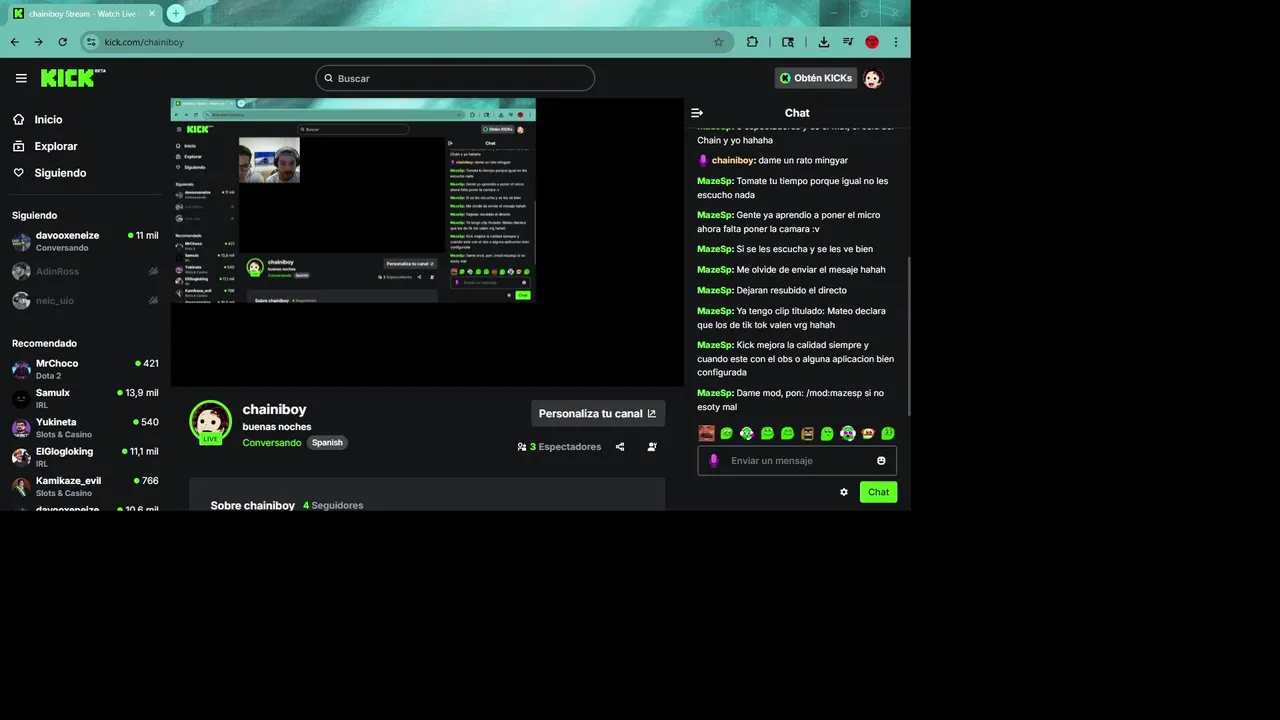Screen dimensions: 1280x720
Task: Click the green Chat send button
Action: click(x=878, y=492)
